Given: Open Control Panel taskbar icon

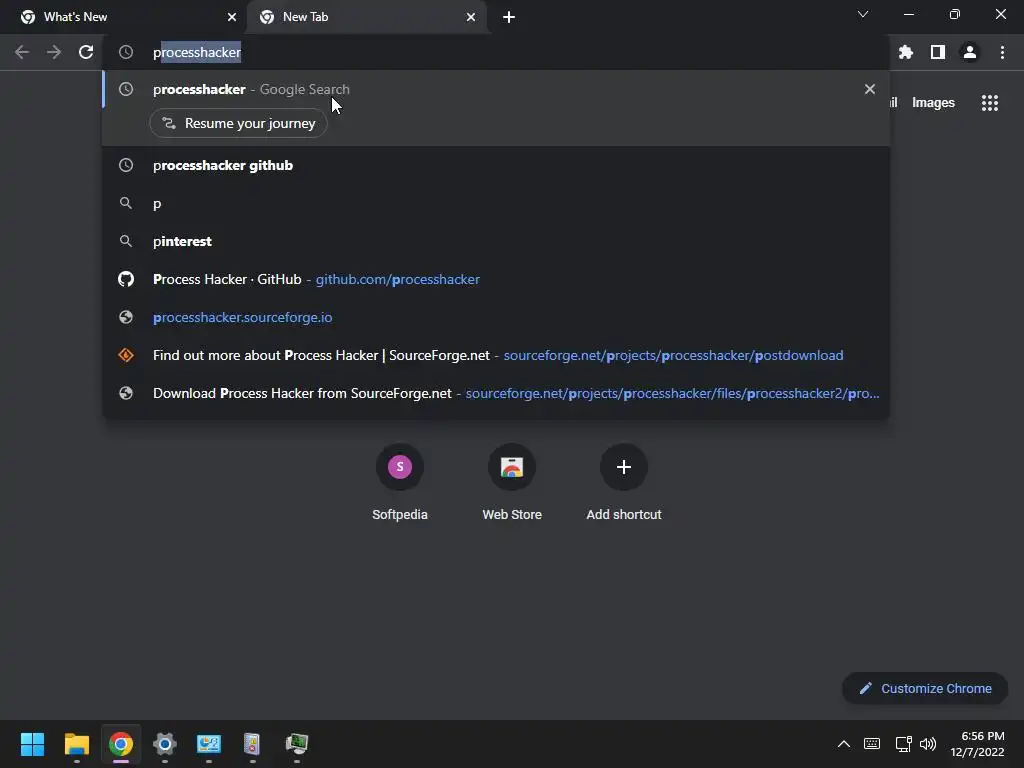Looking at the screenshot, I should 209,744.
